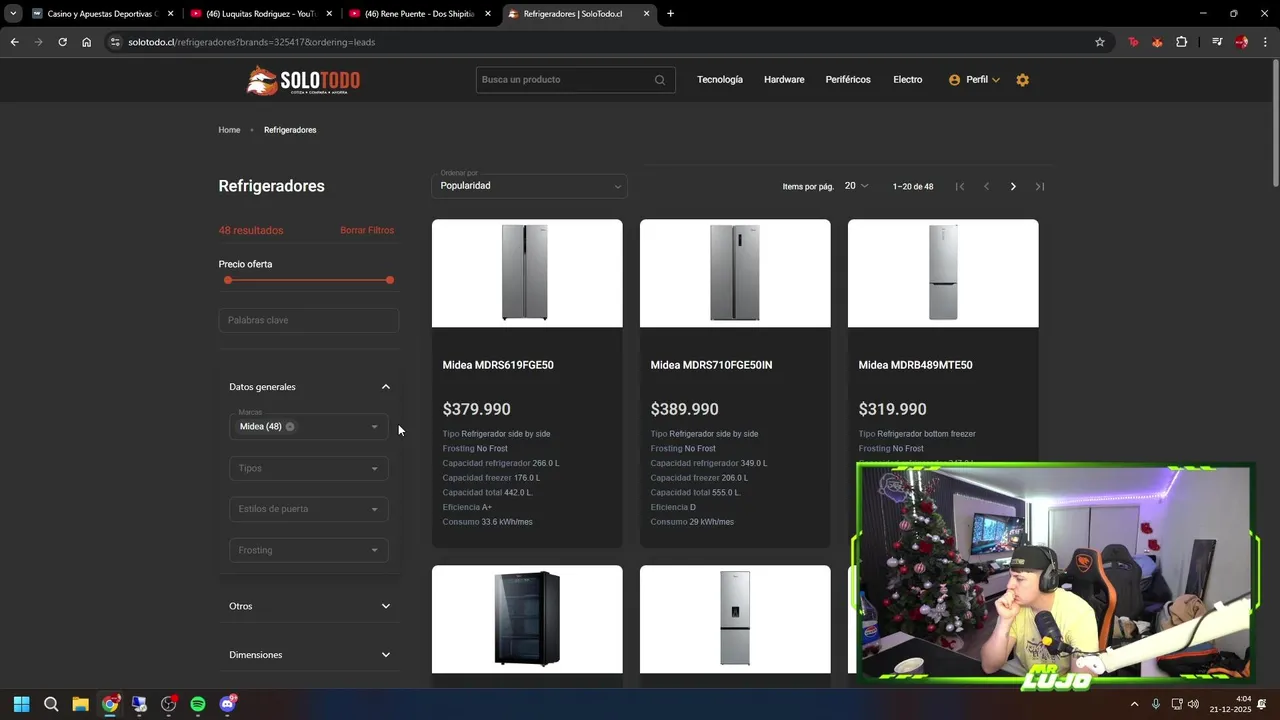Open Discord from taskbar

pos(227,704)
